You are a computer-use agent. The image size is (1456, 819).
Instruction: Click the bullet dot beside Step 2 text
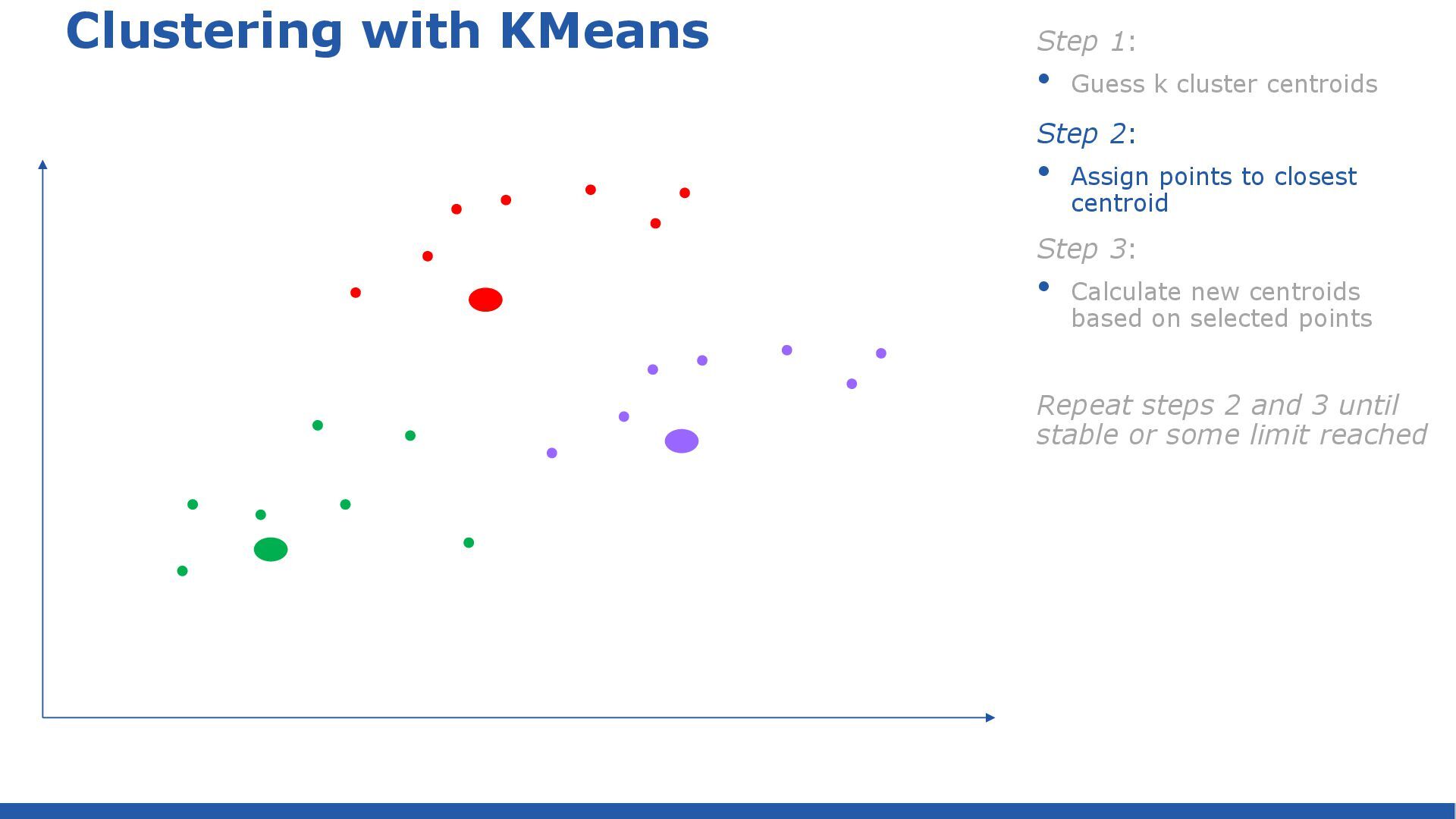(x=1044, y=171)
